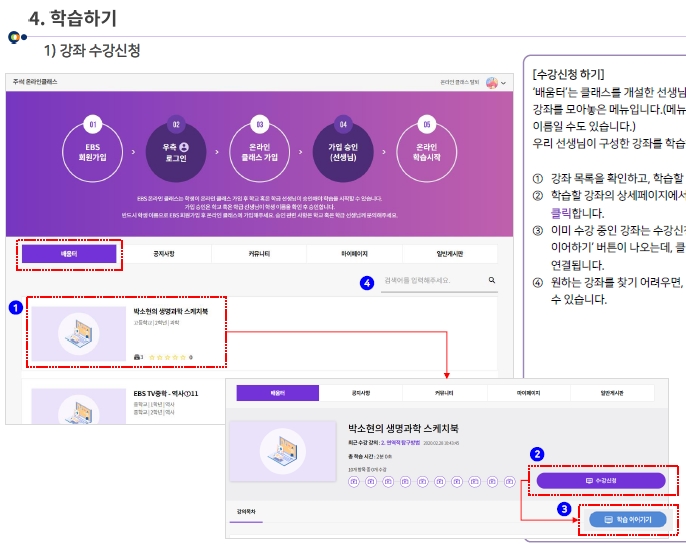Screen dimensions: 686x545
Task: Click the '고등학교 | 2학년 | 과학' course info text
Action: pyautogui.click(x=156, y=323)
